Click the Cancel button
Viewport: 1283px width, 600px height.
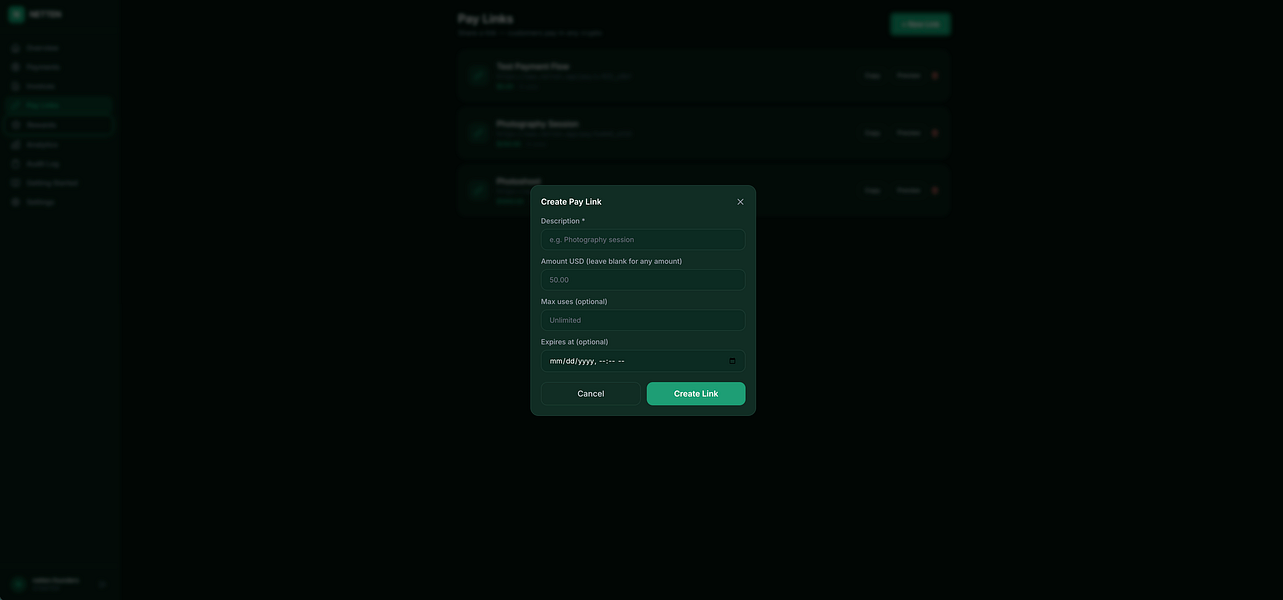point(591,394)
